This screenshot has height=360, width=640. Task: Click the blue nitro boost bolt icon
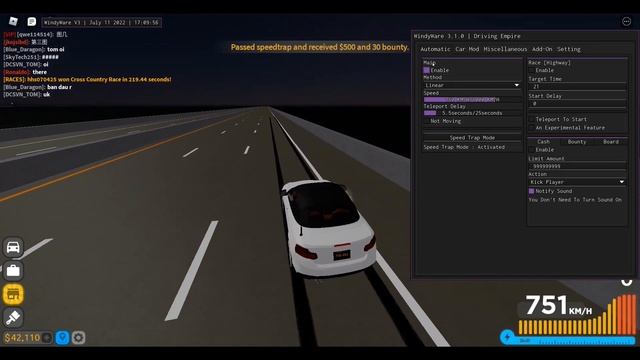(507, 337)
